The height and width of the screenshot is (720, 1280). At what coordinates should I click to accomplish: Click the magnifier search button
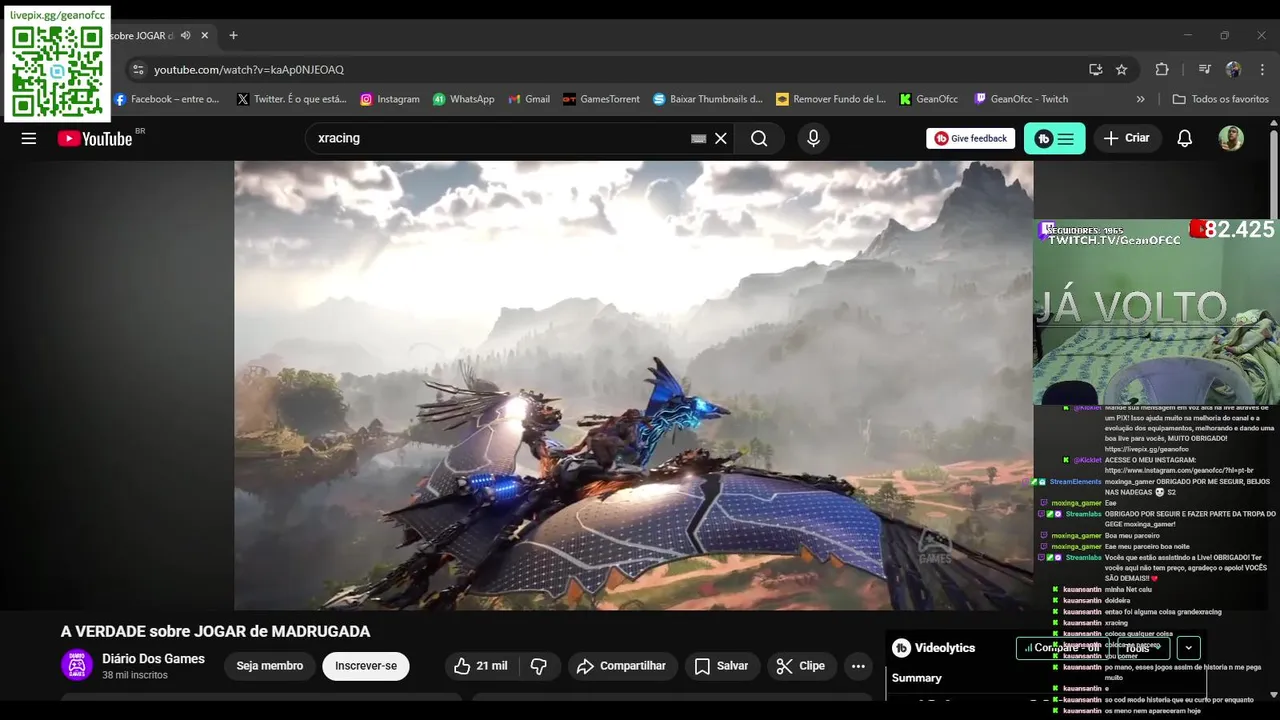tap(760, 138)
